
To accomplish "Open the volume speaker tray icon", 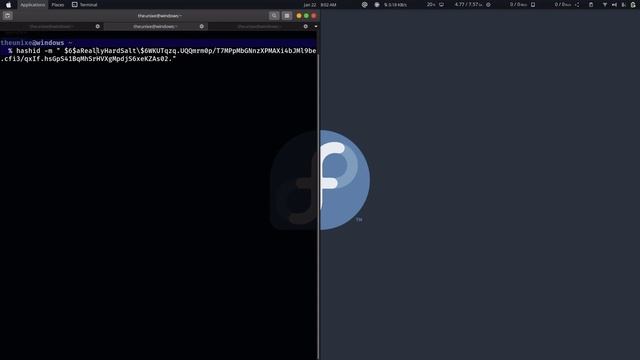I will pos(614,5).
